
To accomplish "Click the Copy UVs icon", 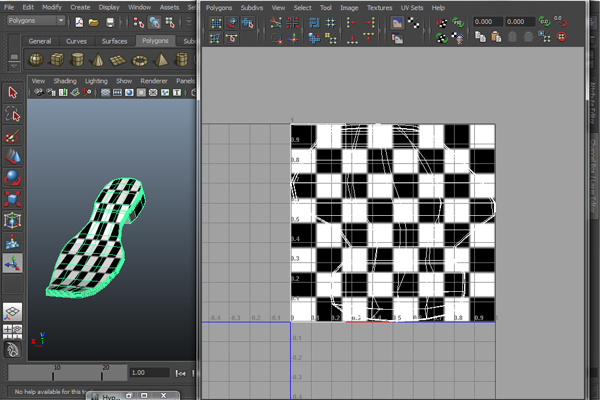I will 480,37.
